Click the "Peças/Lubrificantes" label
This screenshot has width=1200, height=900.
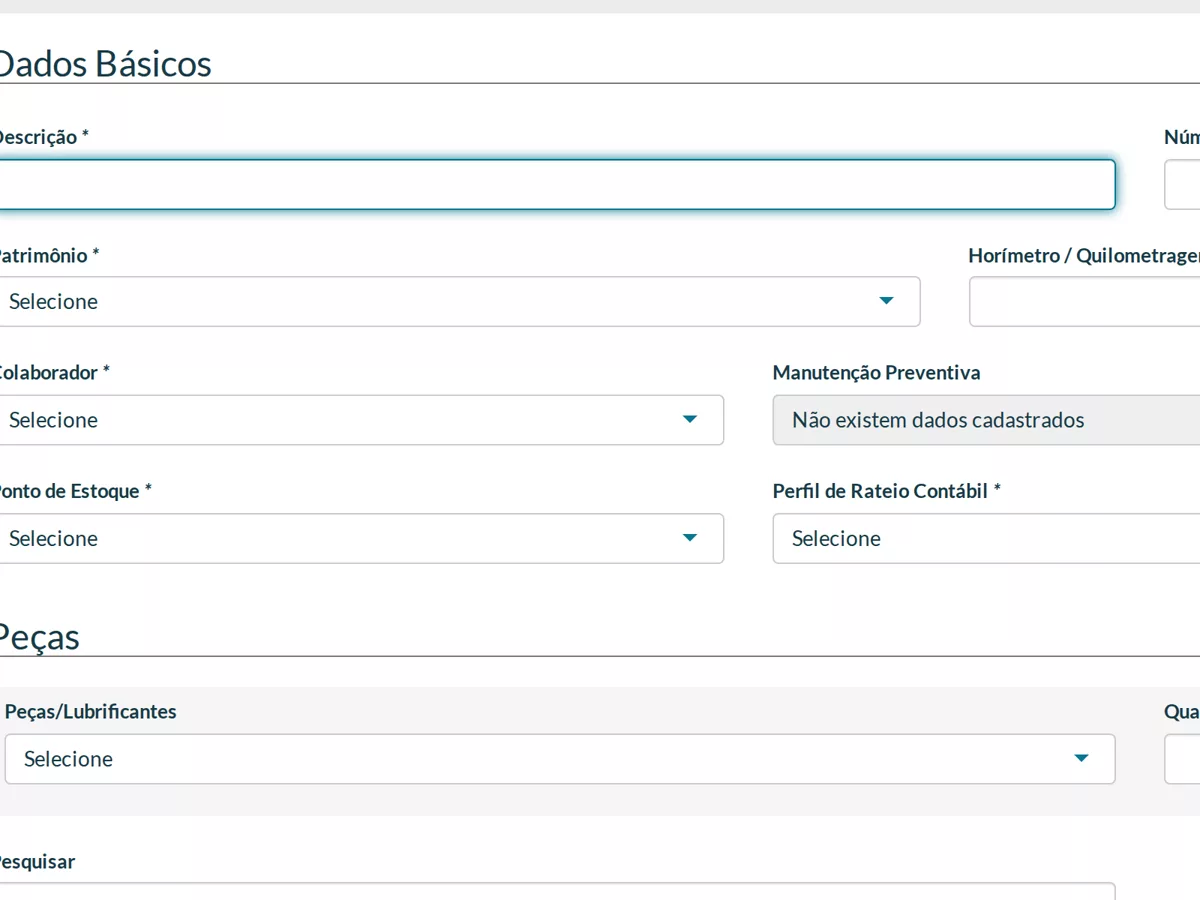[x=91, y=712]
